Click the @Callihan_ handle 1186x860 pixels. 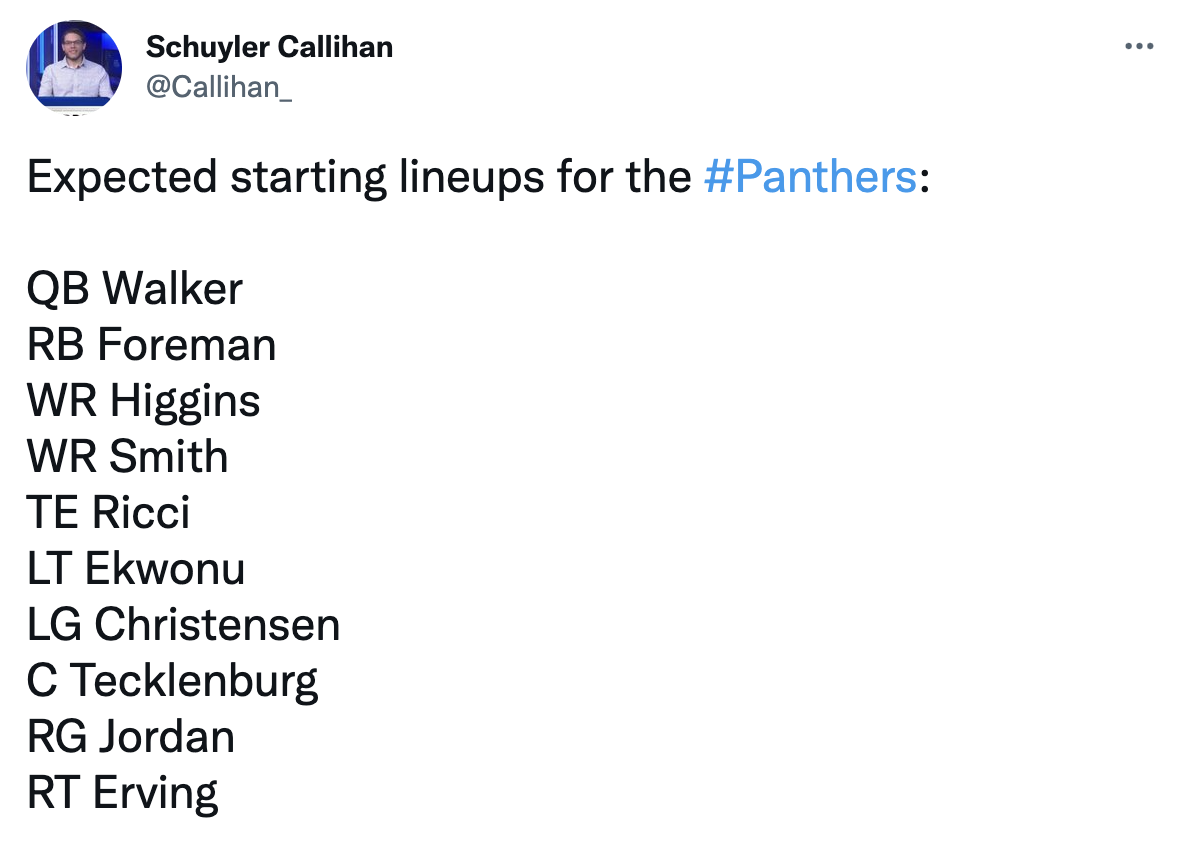click(x=219, y=87)
